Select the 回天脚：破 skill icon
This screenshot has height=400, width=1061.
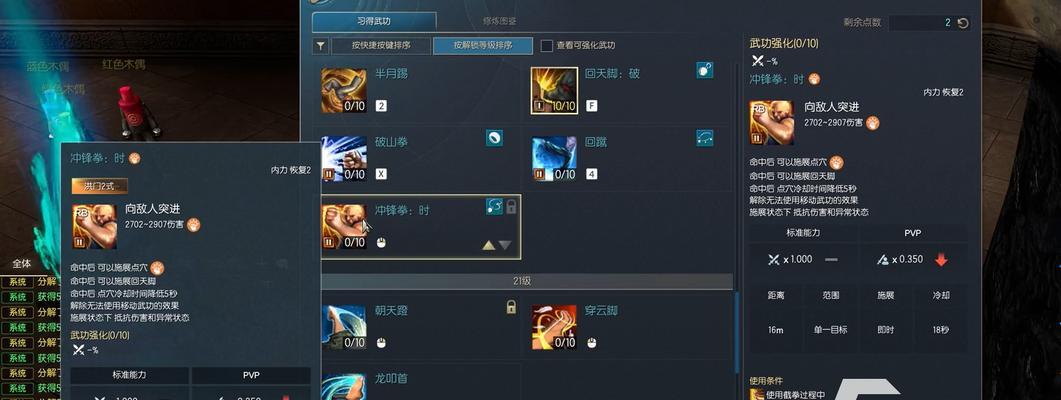point(554,90)
